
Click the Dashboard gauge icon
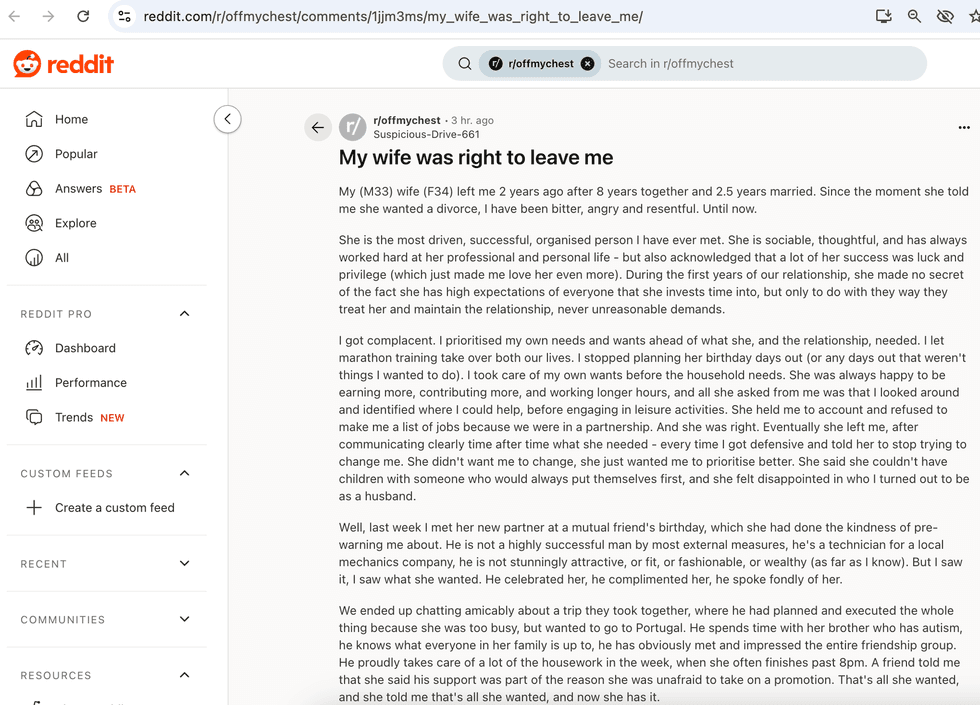(34, 348)
